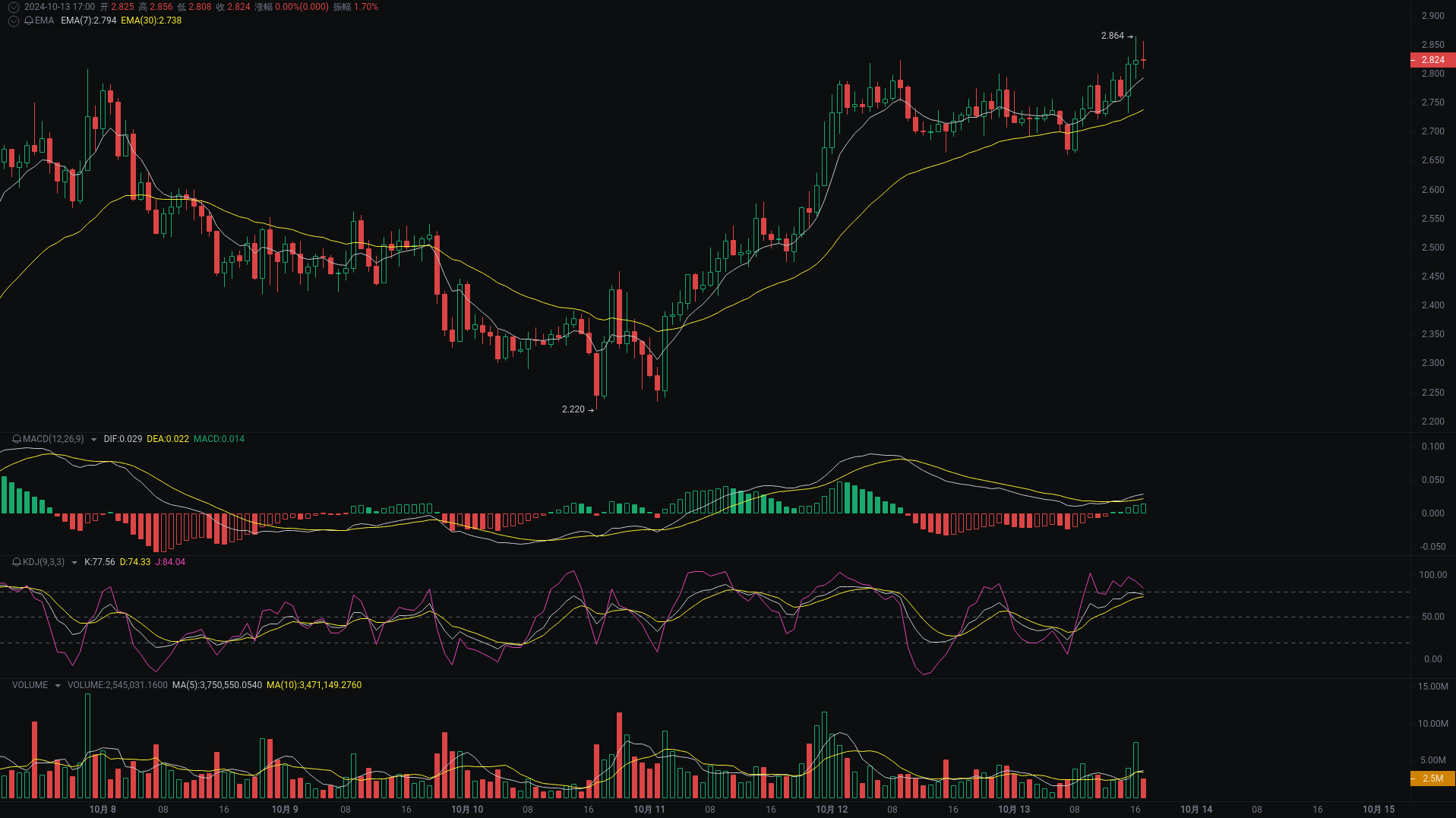Click the VOLUME indicator label
This screenshot has height=818, width=1456.
click(x=30, y=685)
